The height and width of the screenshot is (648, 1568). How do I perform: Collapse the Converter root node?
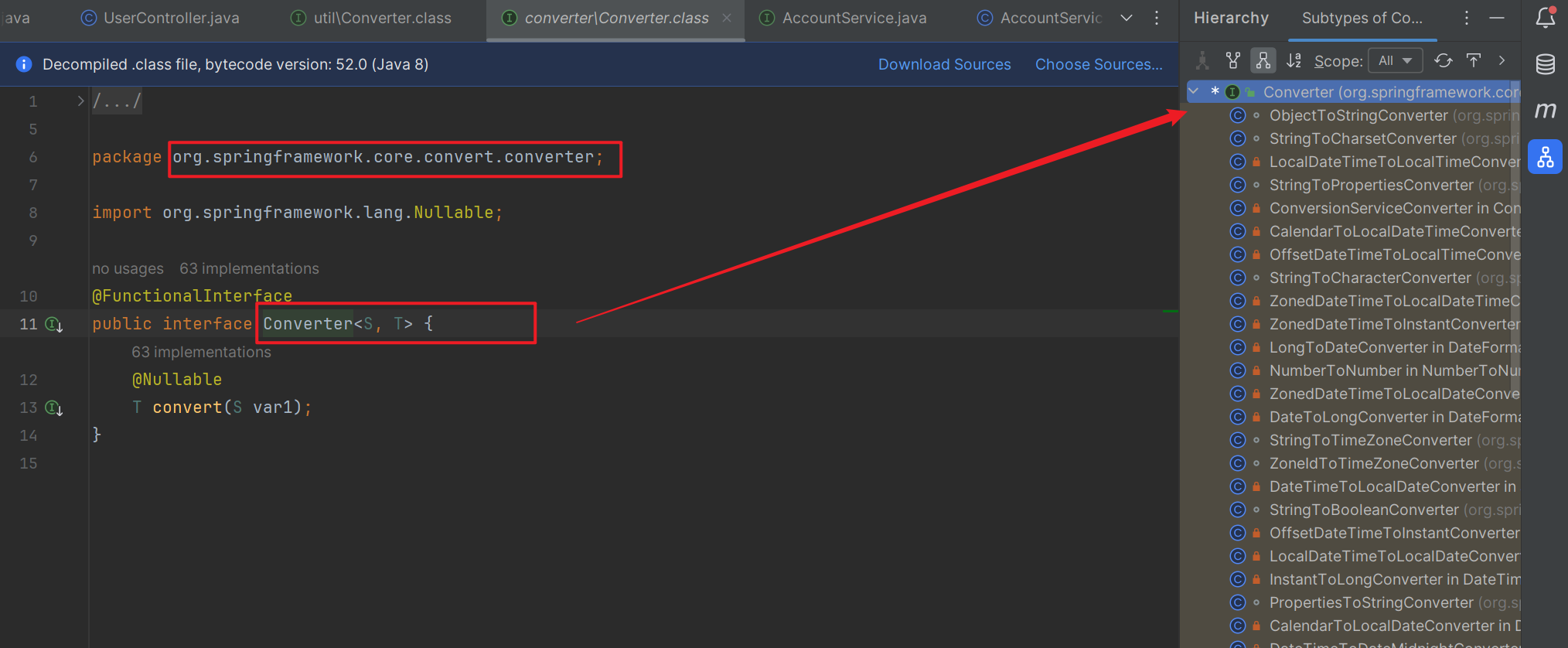(1194, 91)
